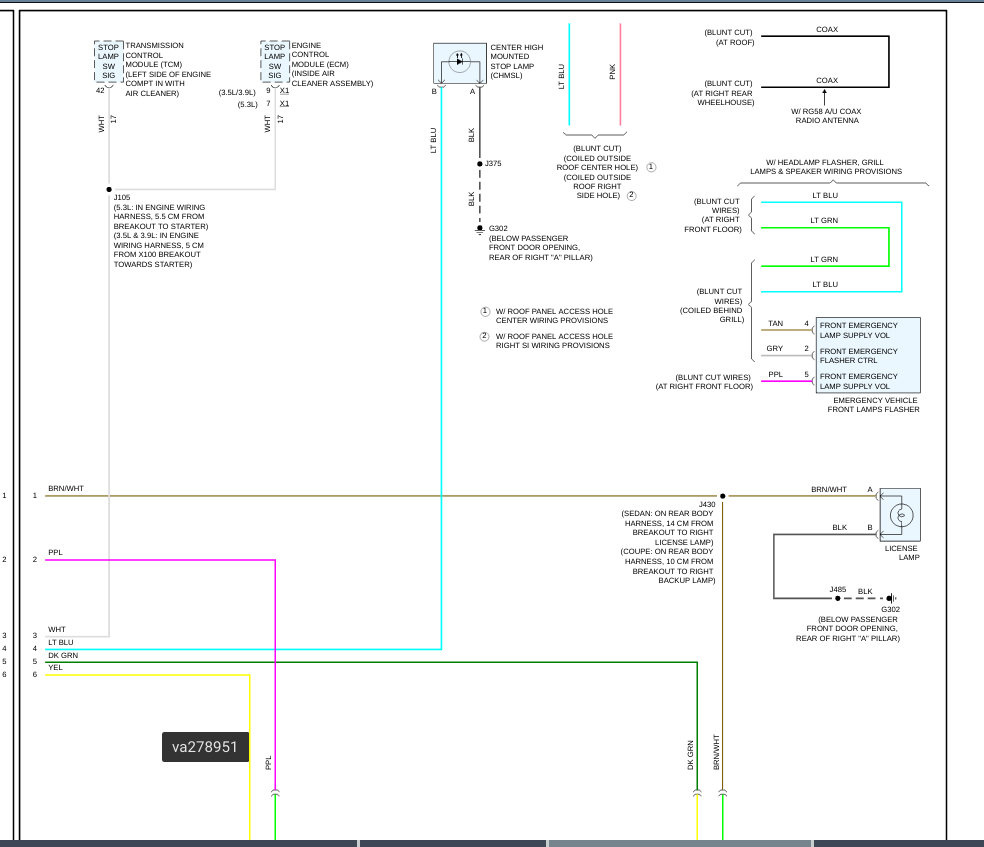Select the J375 splice point
The height and width of the screenshot is (847, 984).
[x=480, y=164]
